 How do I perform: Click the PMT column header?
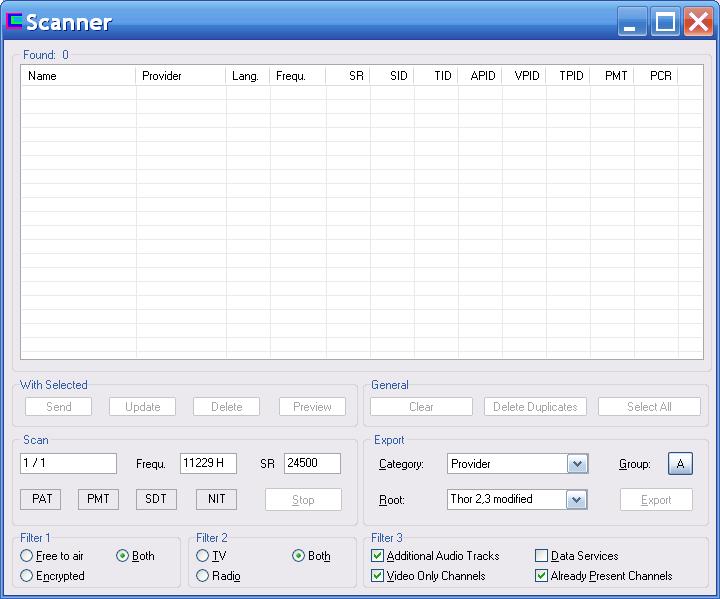click(x=612, y=76)
